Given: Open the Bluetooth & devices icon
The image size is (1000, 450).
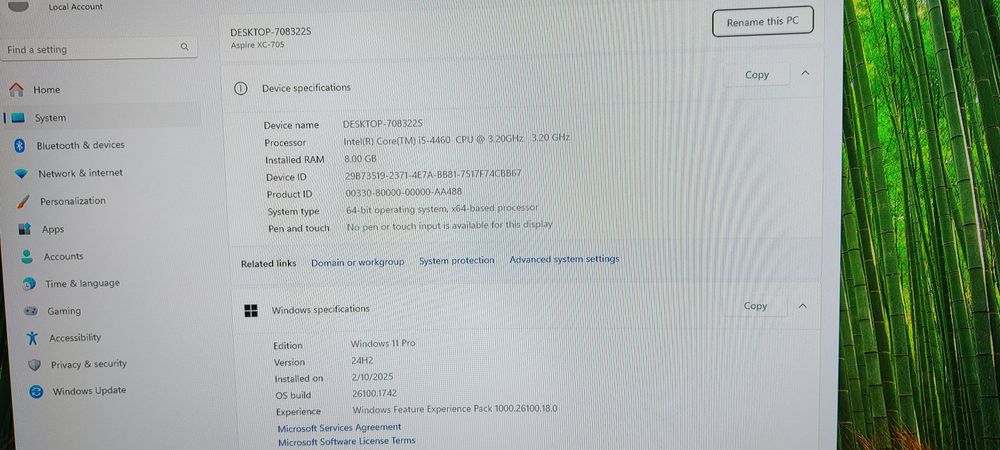Looking at the screenshot, I should [x=19, y=145].
